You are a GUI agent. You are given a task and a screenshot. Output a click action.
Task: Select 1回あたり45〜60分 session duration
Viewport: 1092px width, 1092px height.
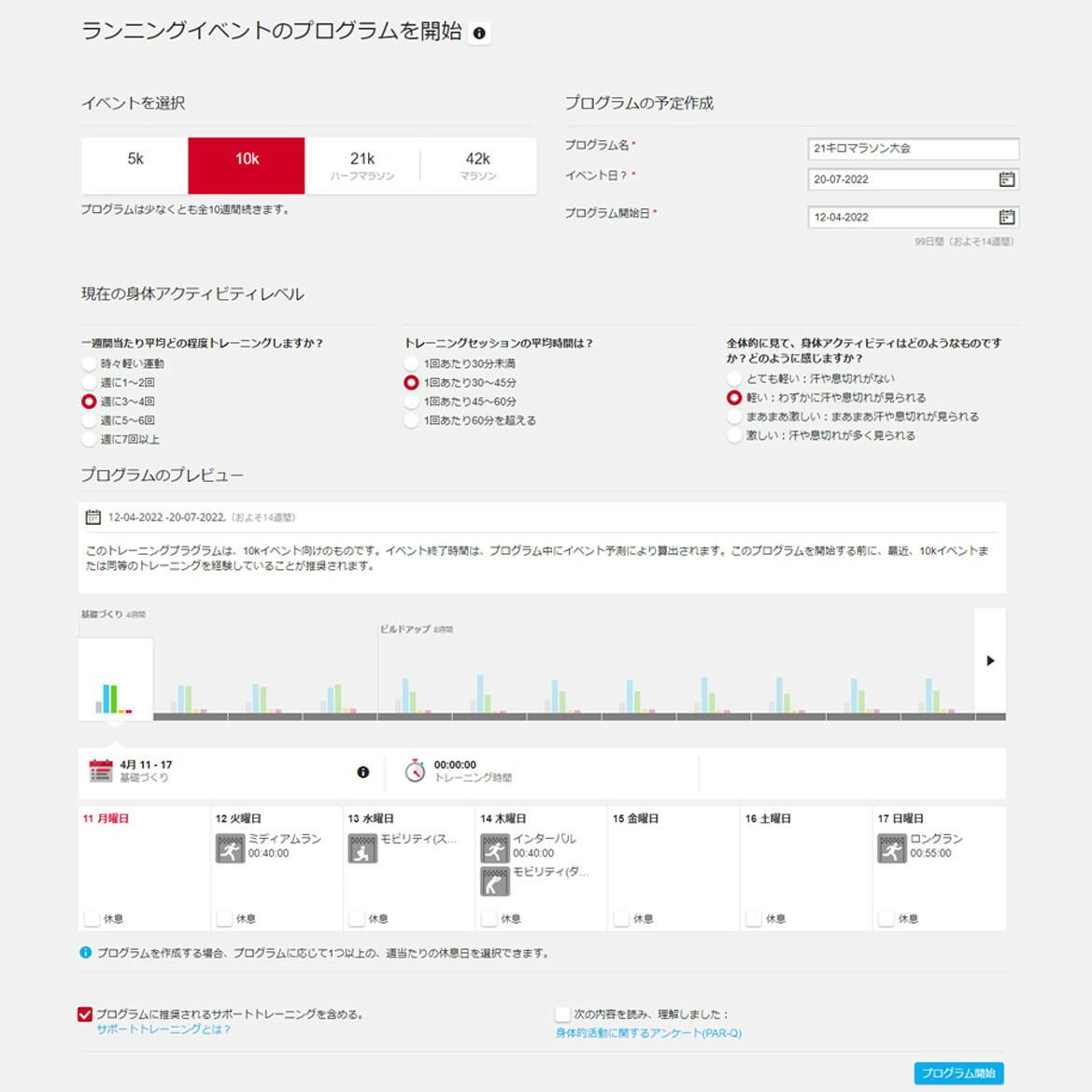coord(411,402)
